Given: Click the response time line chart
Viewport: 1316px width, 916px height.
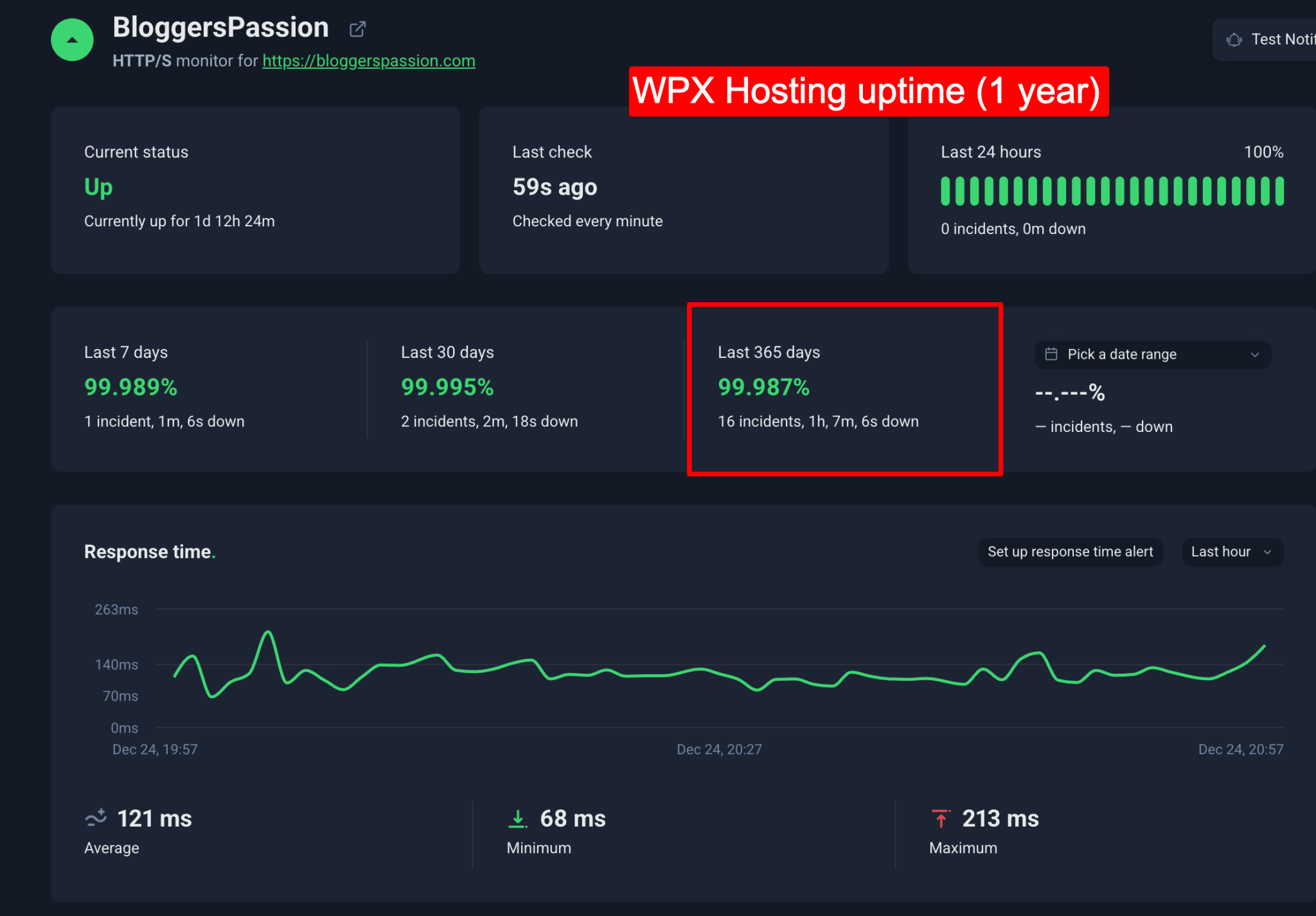Looking at the screenshot, I should (719, 667).
